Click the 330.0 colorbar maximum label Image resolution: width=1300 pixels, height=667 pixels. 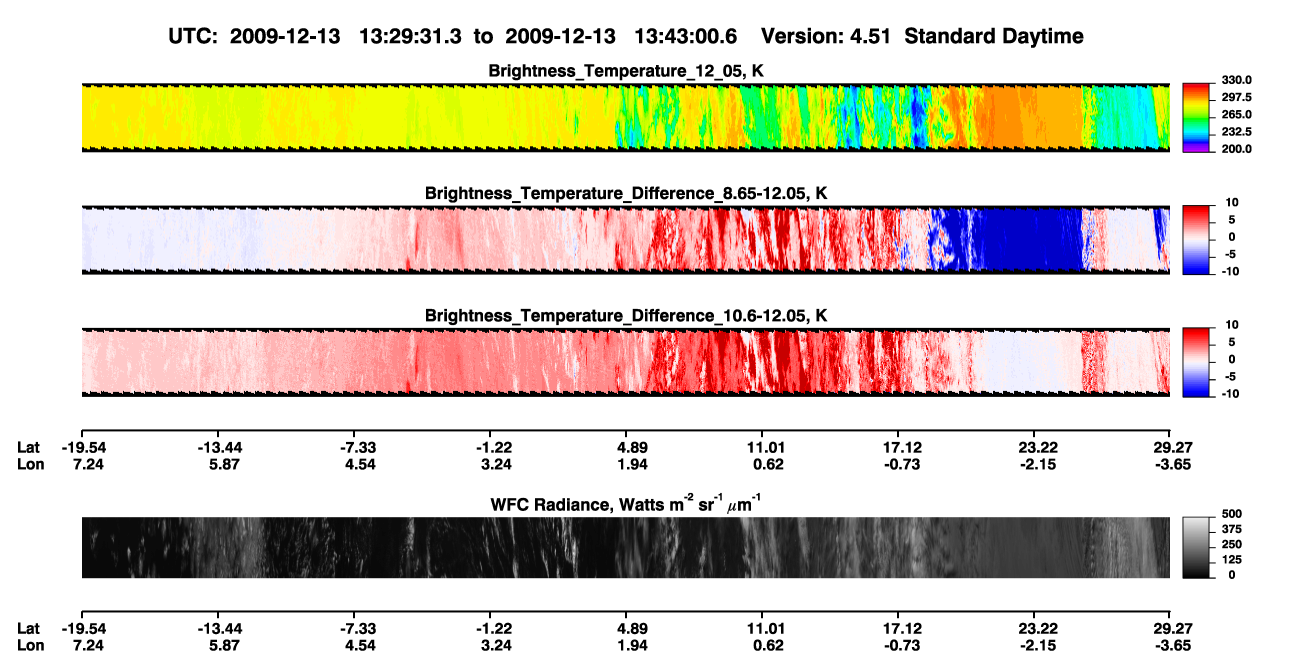click(1235, 80)
